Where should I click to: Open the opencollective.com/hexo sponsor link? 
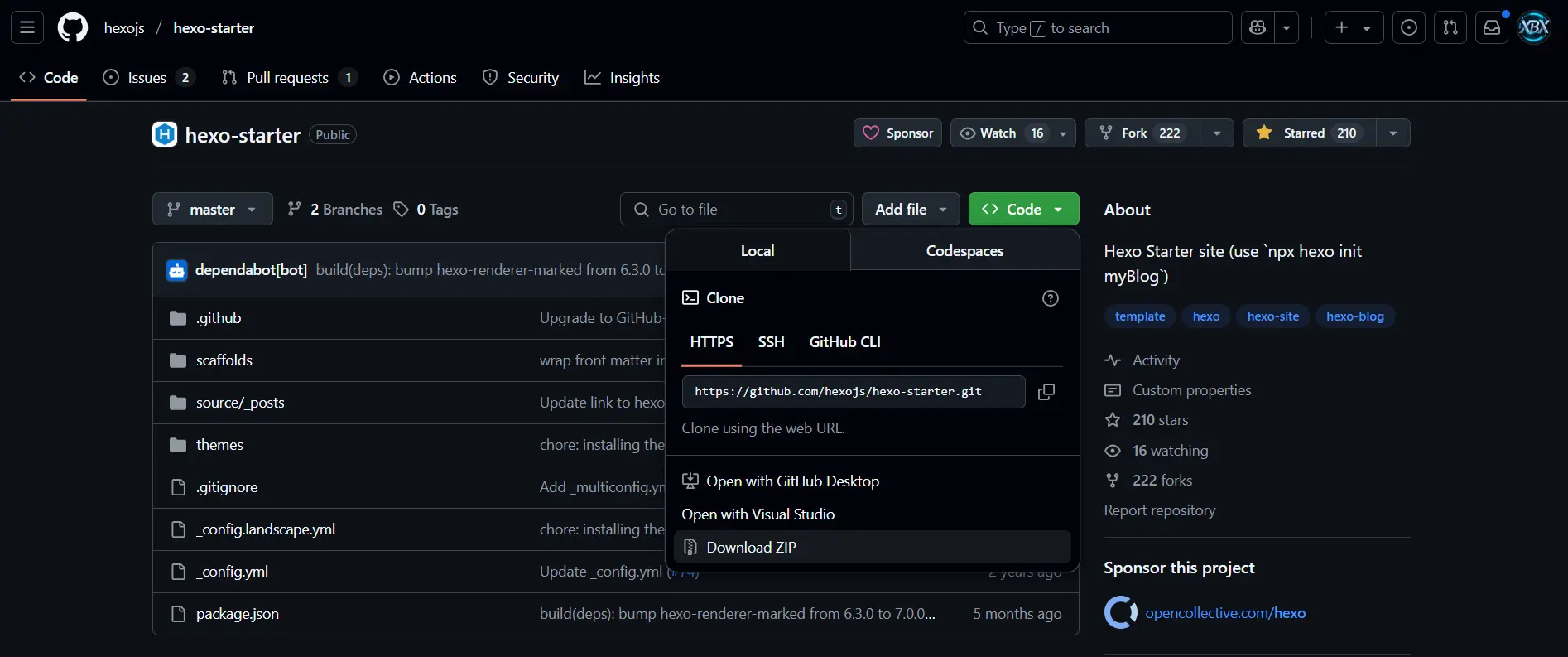click(x=1224, y=613)
